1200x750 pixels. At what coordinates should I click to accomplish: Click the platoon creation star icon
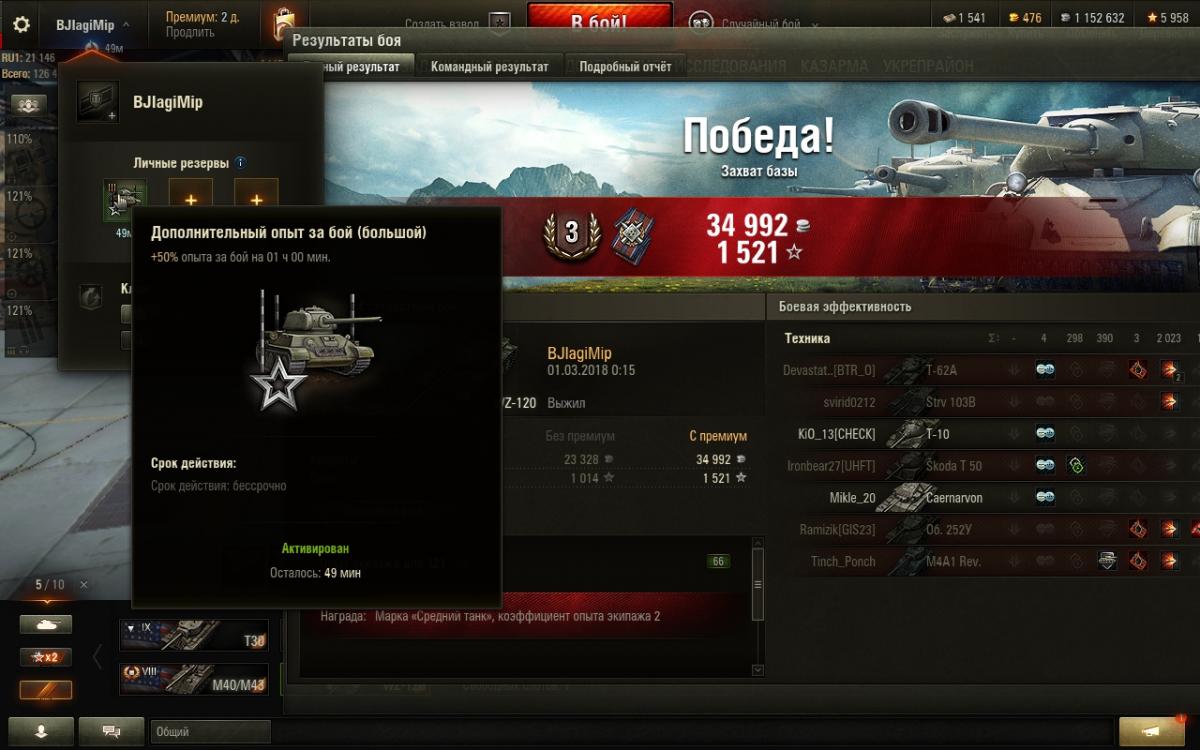click(x=500, y=23)
